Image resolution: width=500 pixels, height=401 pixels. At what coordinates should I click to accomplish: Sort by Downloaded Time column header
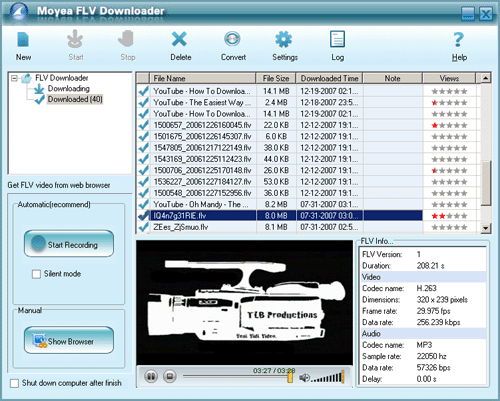329,78
